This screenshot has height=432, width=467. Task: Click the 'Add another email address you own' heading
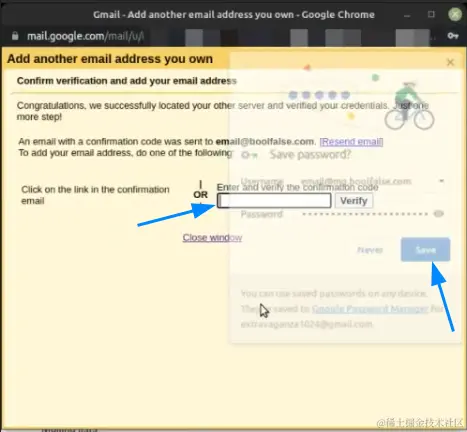tap(110, 59)
